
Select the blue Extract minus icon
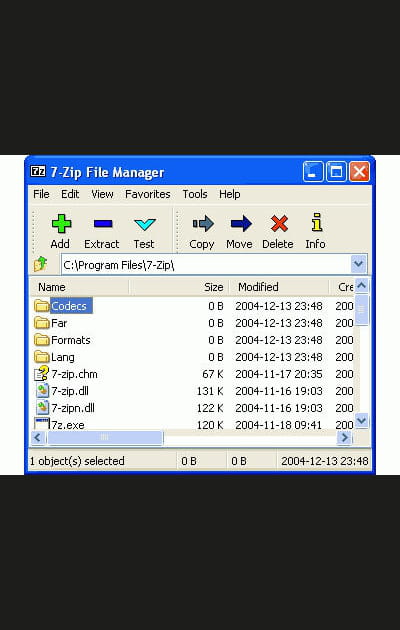pyautogui.click(x=103, y=224)
